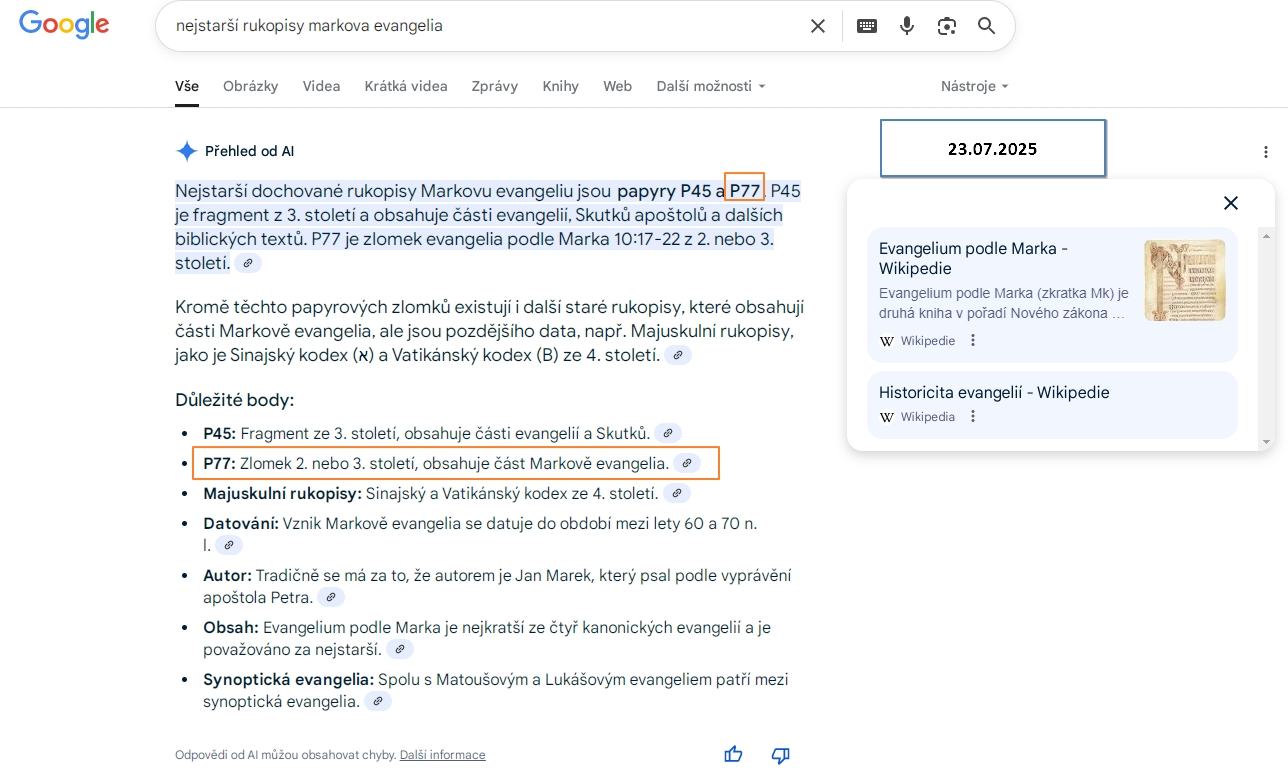Open the Evangelium podle Marka - Wikipedie link
The image size is (1288, 773).
(x=973, y=258)
